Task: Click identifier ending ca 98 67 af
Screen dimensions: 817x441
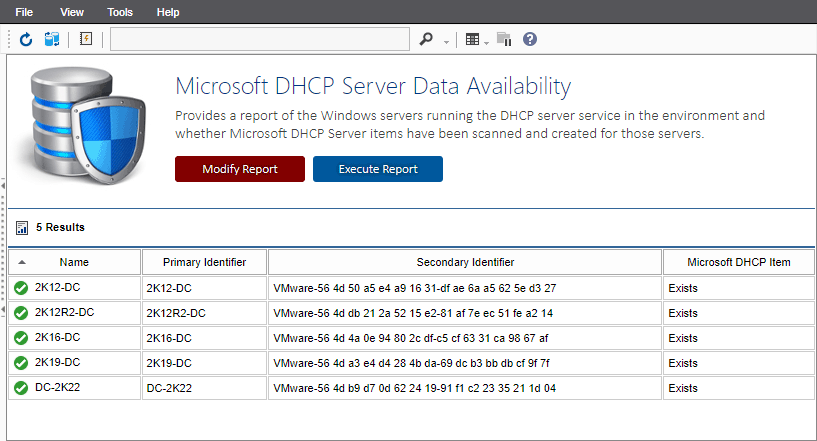Action: tap(465, 338)
